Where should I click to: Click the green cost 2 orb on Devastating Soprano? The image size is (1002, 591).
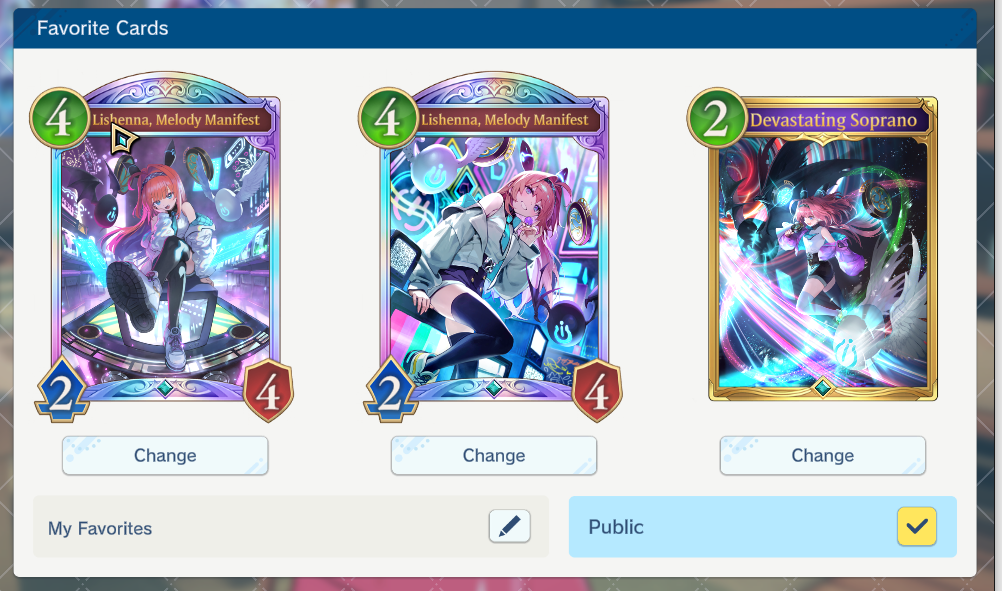[x=717, y=118]
